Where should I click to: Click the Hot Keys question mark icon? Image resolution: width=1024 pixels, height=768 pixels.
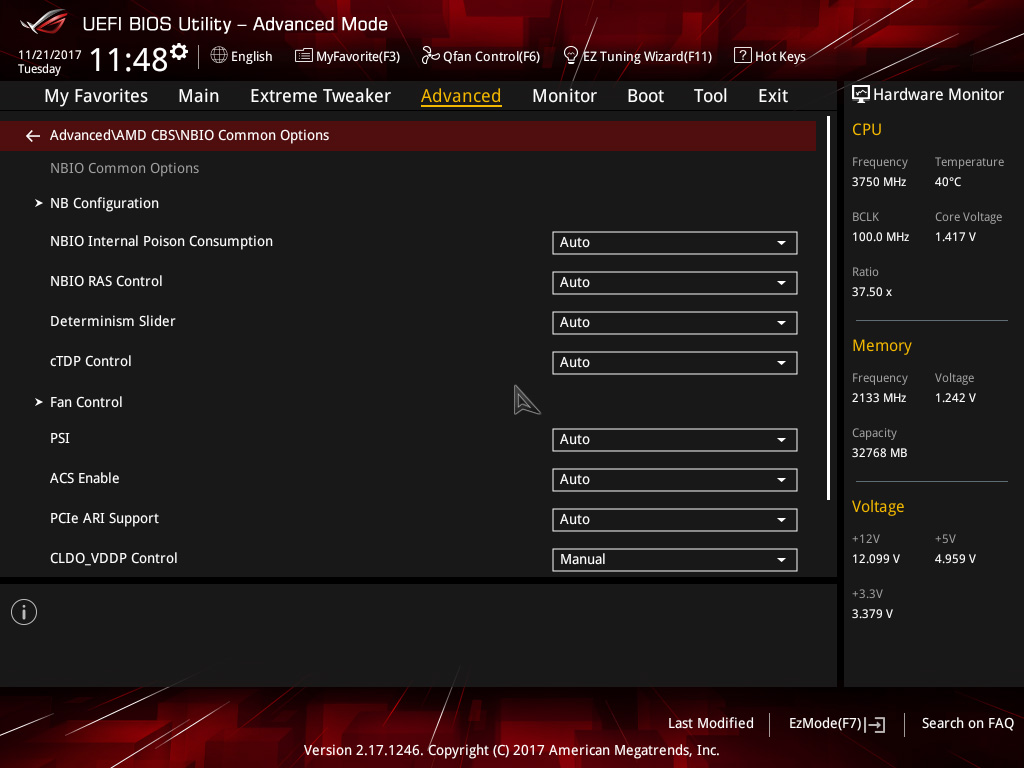coord(743,56)
